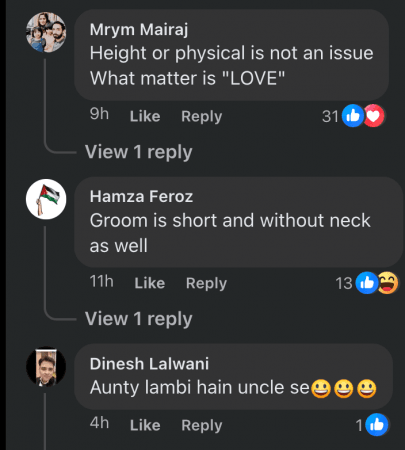
Task: Open the Dinesh Lalwani name link
Action: point(149,364)
